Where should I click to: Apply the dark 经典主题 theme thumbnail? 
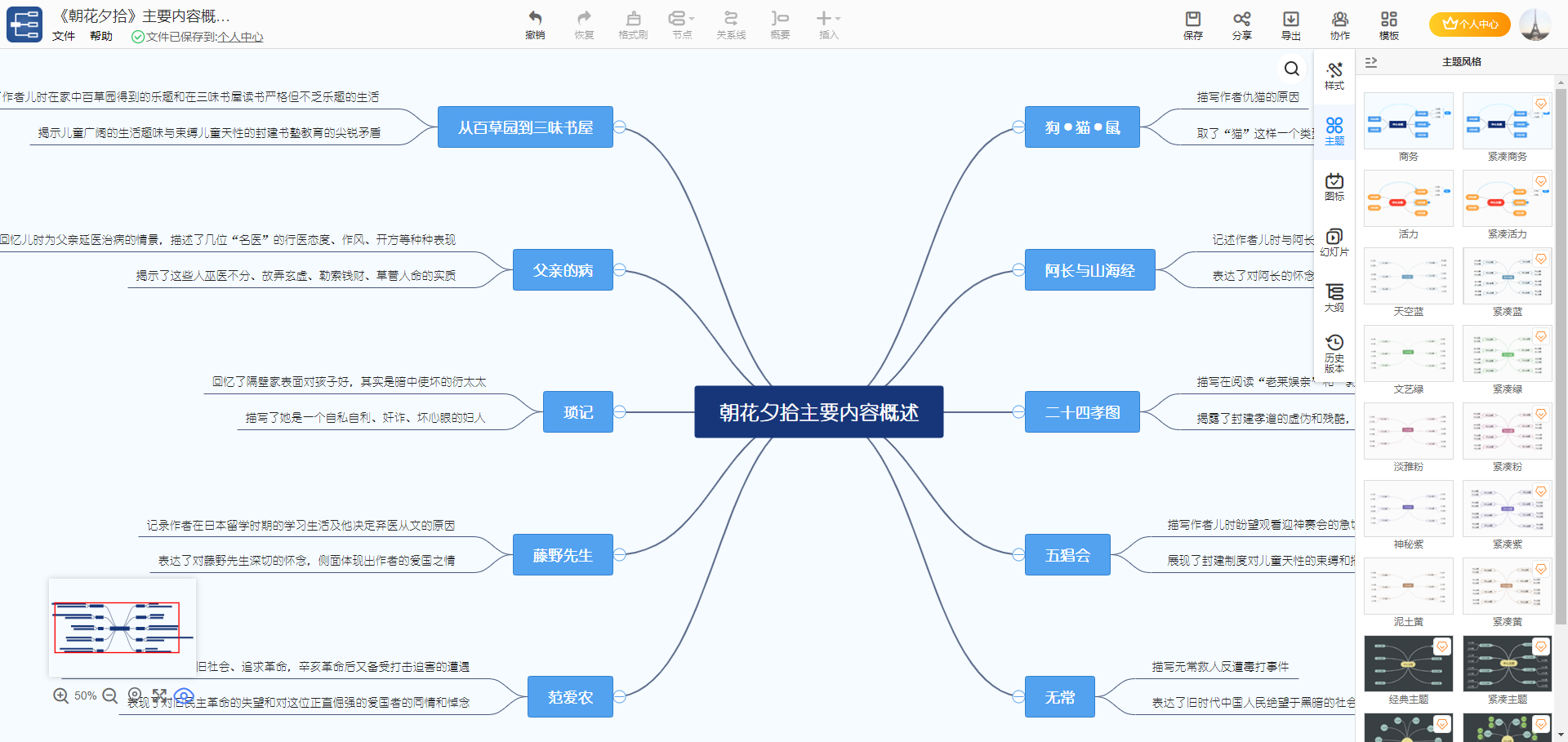pos(1409,664)
